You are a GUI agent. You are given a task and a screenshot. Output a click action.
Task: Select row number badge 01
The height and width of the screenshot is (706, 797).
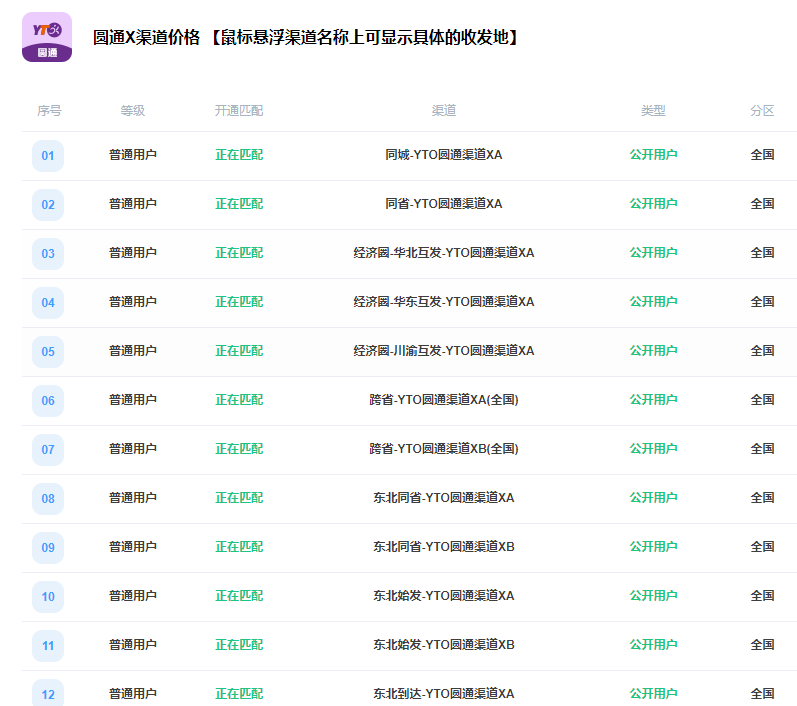pos(48,156)
